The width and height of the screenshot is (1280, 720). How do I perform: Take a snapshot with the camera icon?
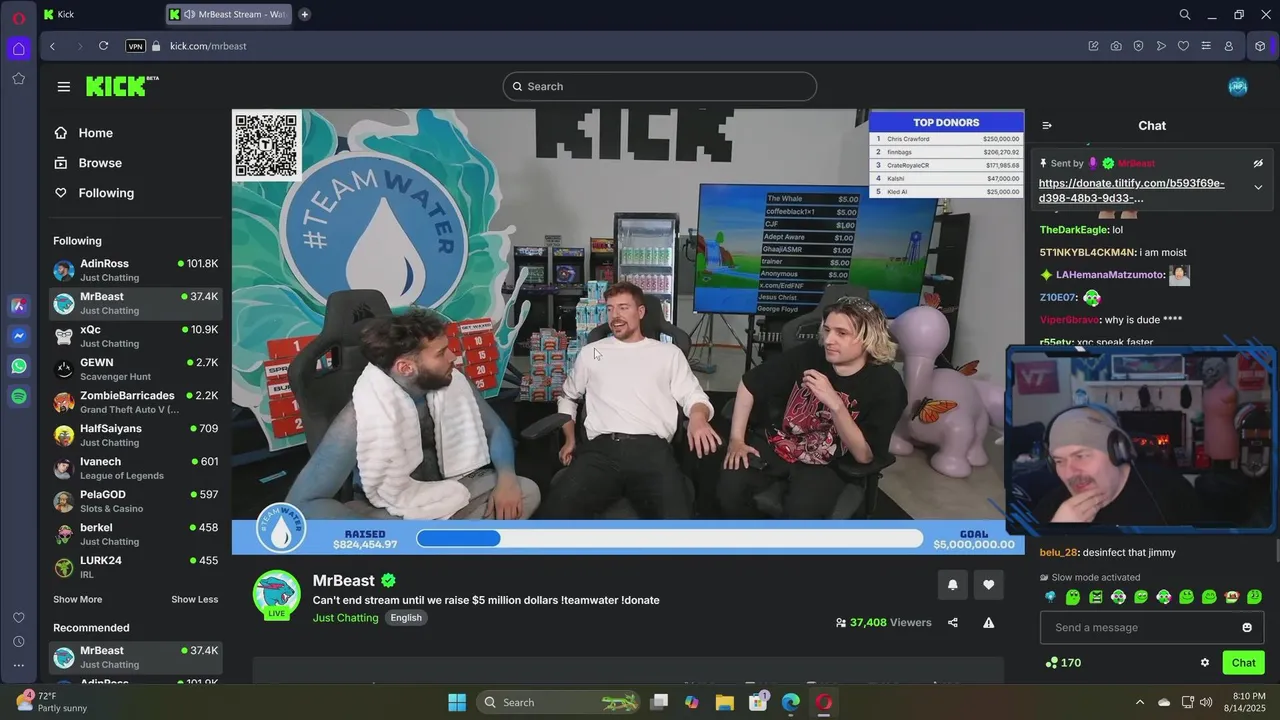(x=1116, y=46)
